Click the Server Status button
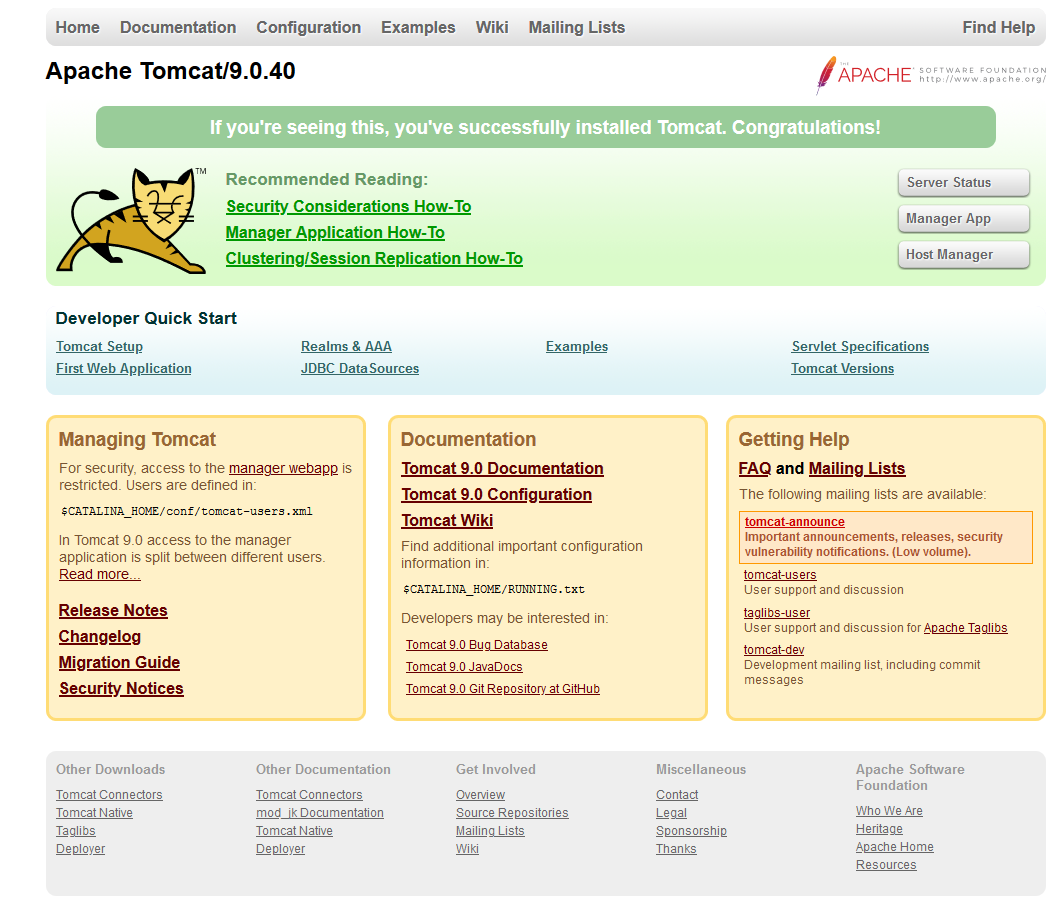This screenshot has width=1061, height=908. [964, 183]
